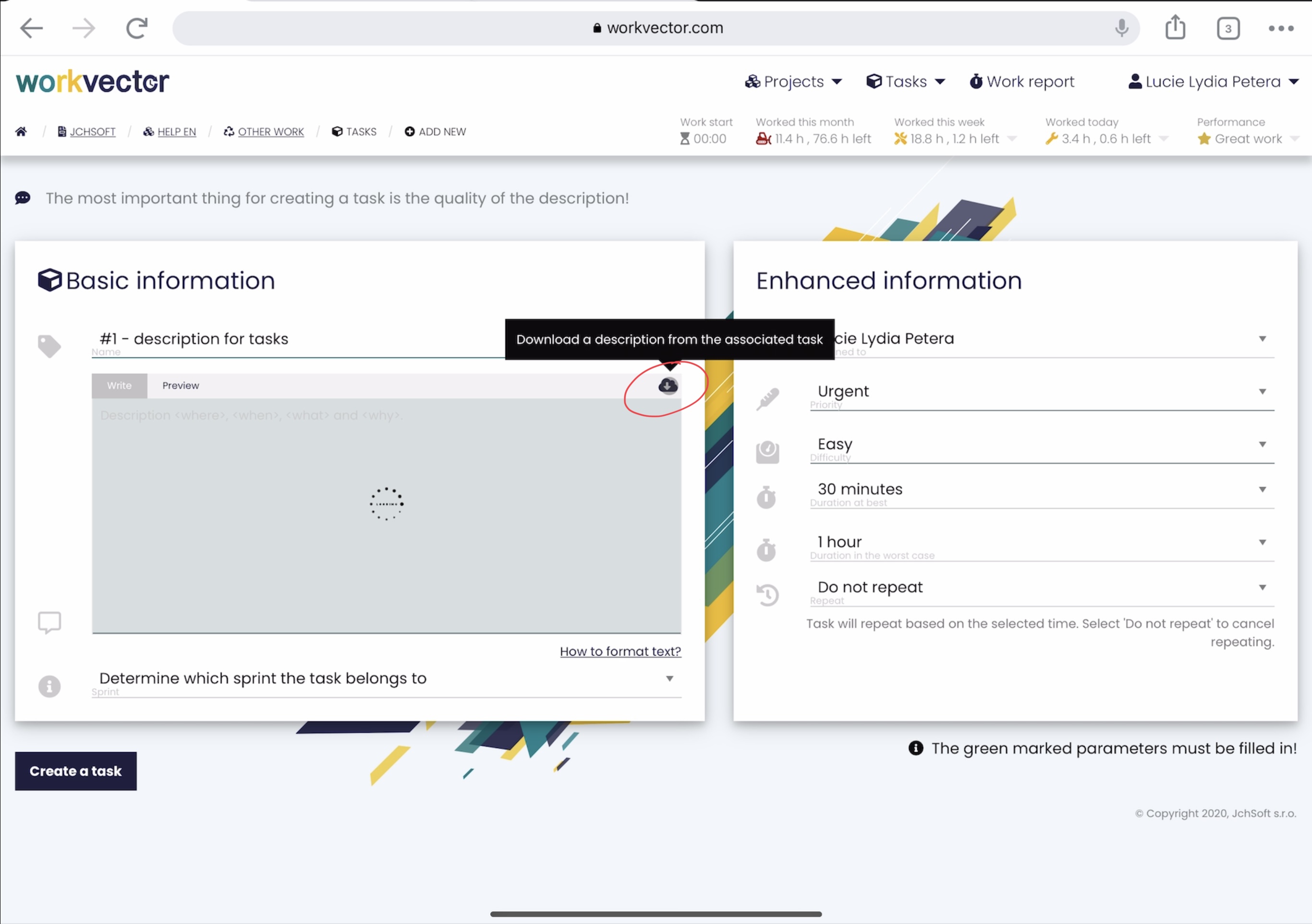Open the browser tabs counter icon
Screen dimensions: 1312x924
pyautogui.click(x=1227, y=28)
